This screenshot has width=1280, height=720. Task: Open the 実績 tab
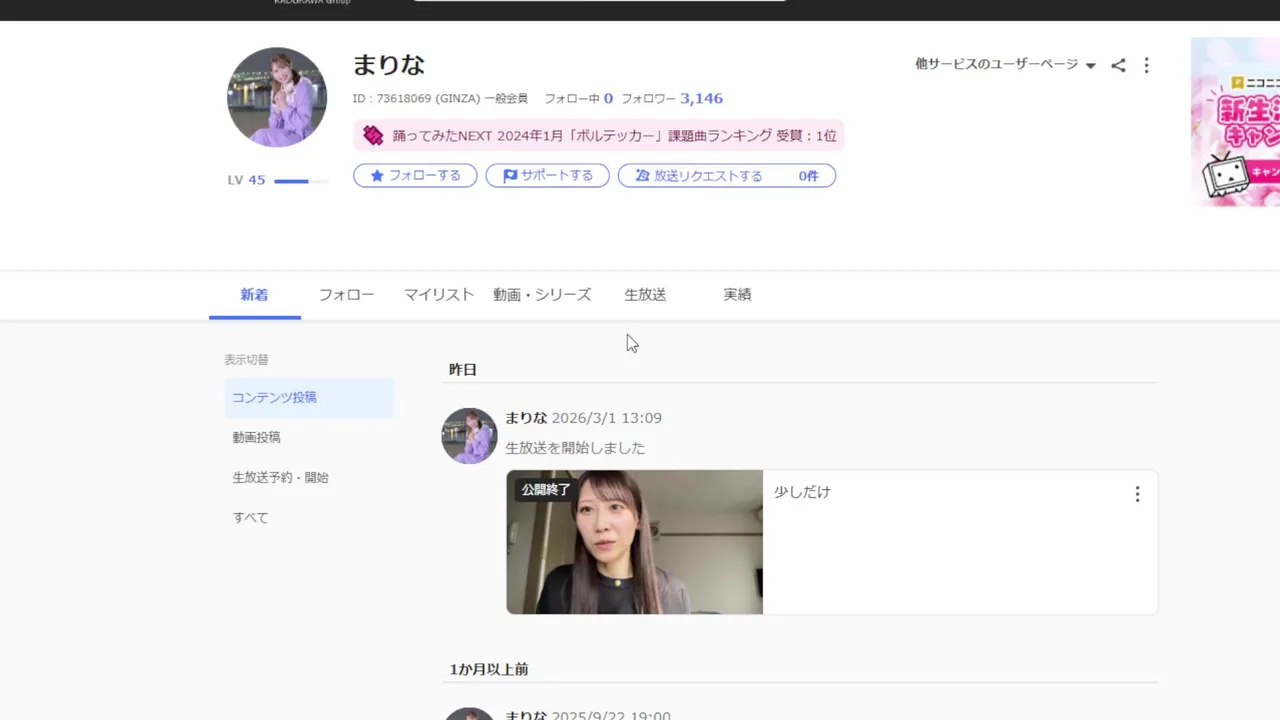point(737,295)
